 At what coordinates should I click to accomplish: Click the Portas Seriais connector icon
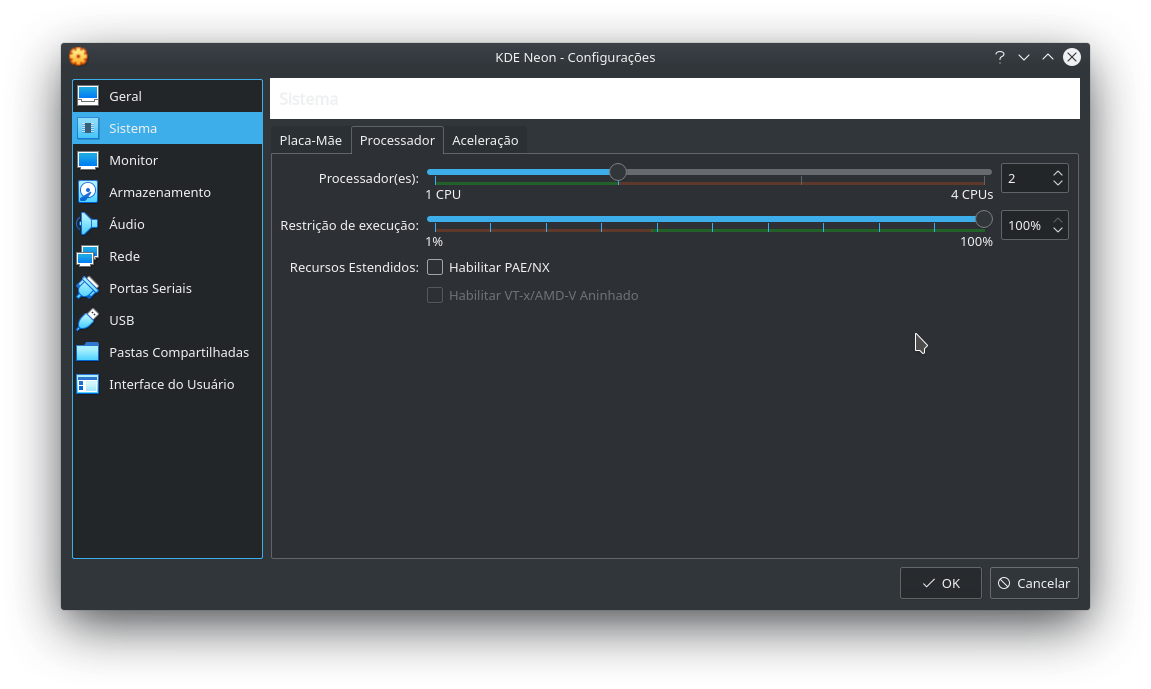click(88, 288)
